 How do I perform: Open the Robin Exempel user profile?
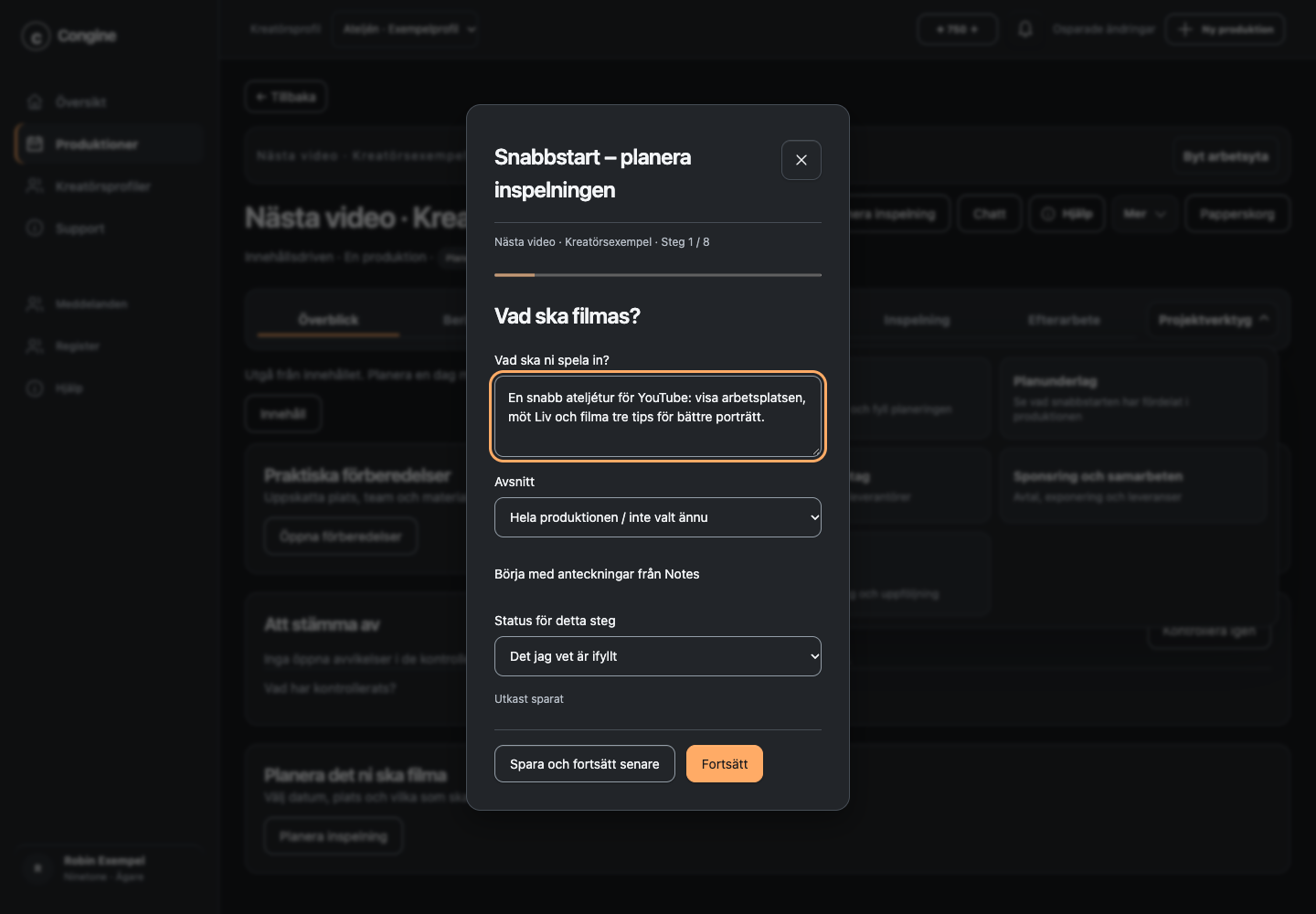(x=109, y=868)
